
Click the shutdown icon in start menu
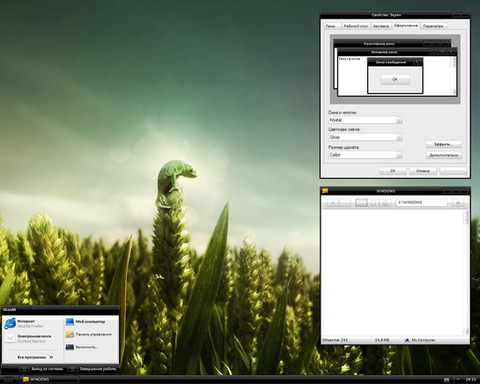[x=72, y=369]
